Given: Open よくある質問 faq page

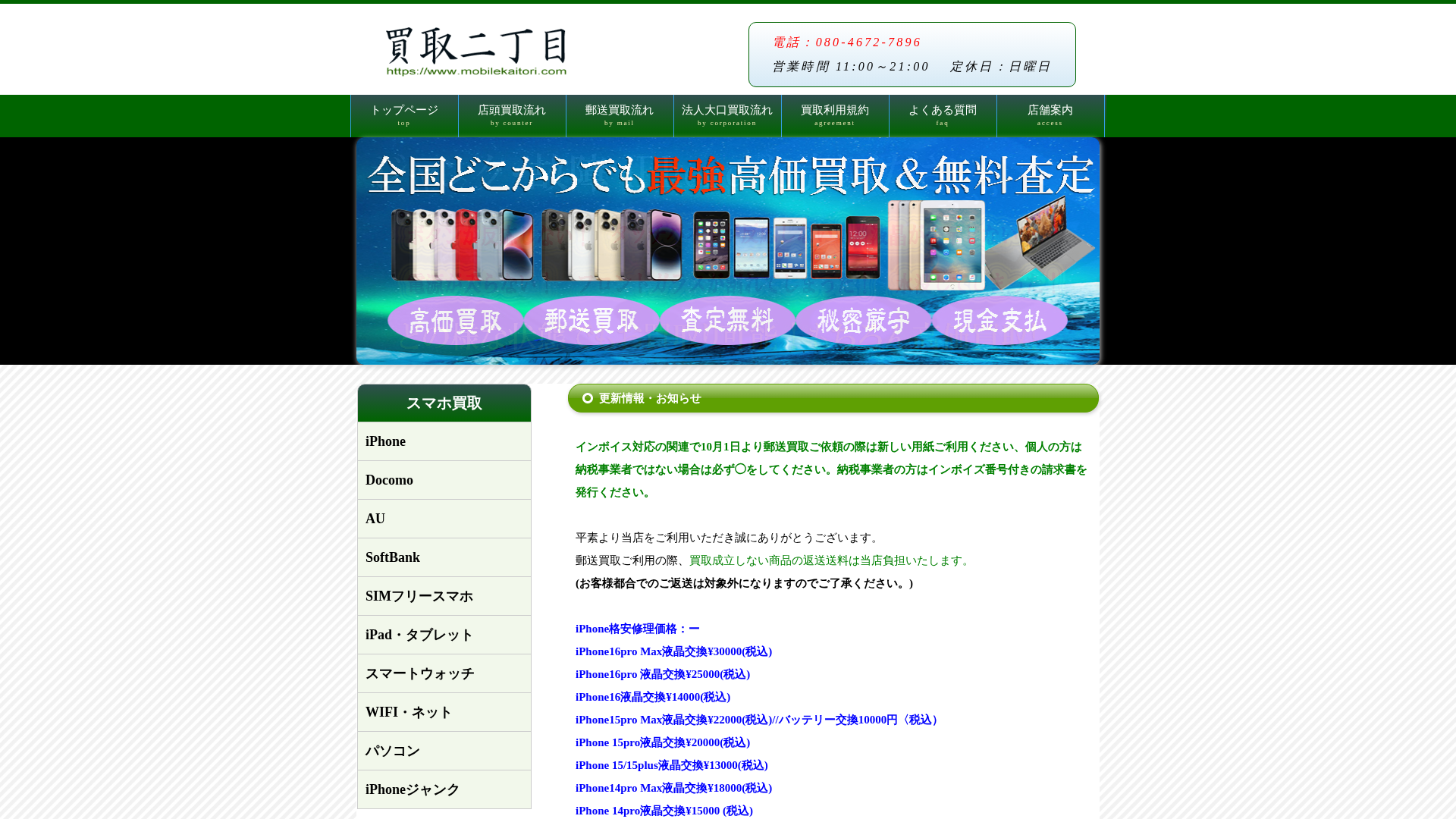Looking at the screenshot, I should [x=943, y=116].
